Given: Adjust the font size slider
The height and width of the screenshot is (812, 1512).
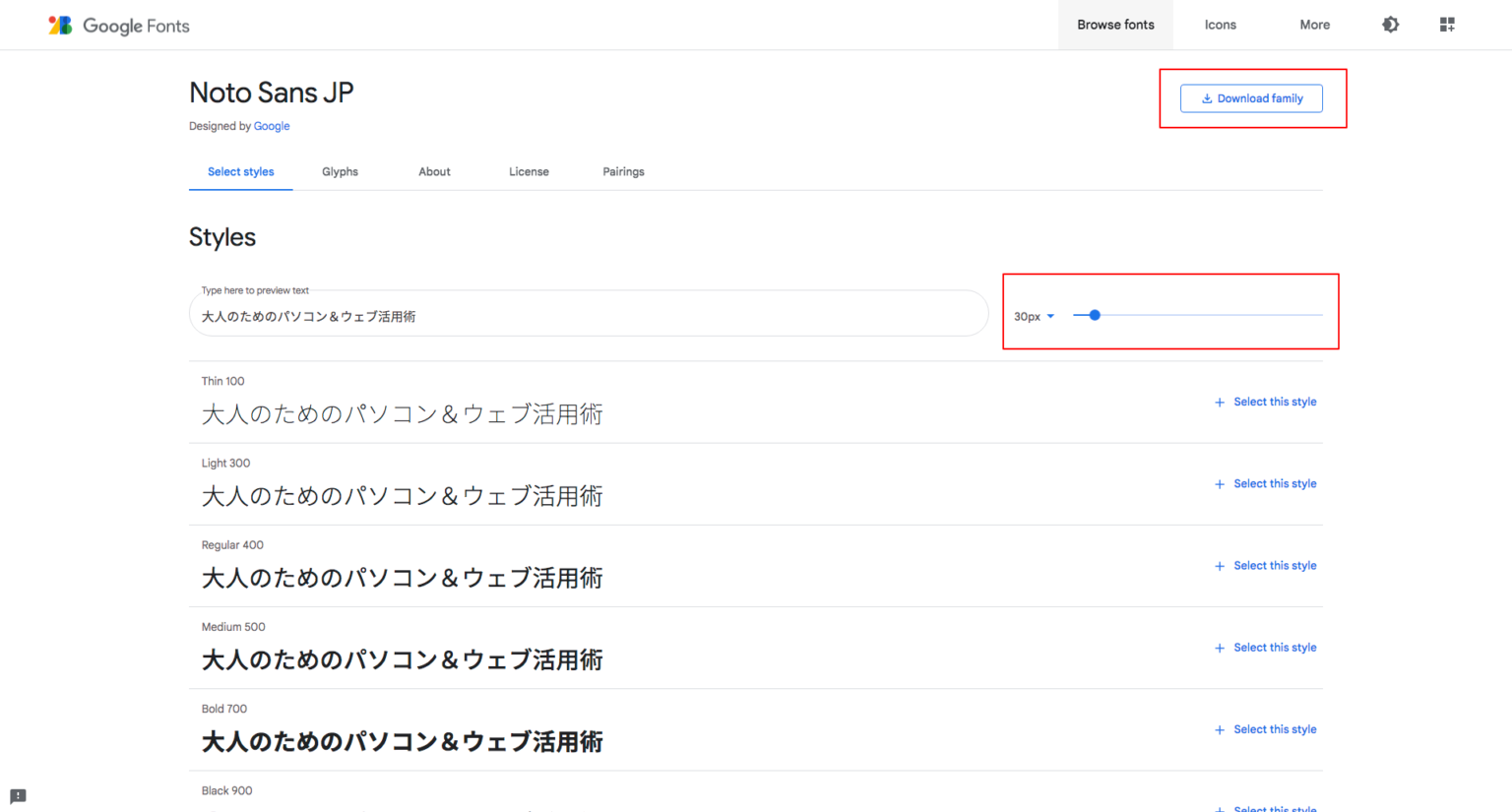Looking at the screenshot, I should (x=1095, y=315).
